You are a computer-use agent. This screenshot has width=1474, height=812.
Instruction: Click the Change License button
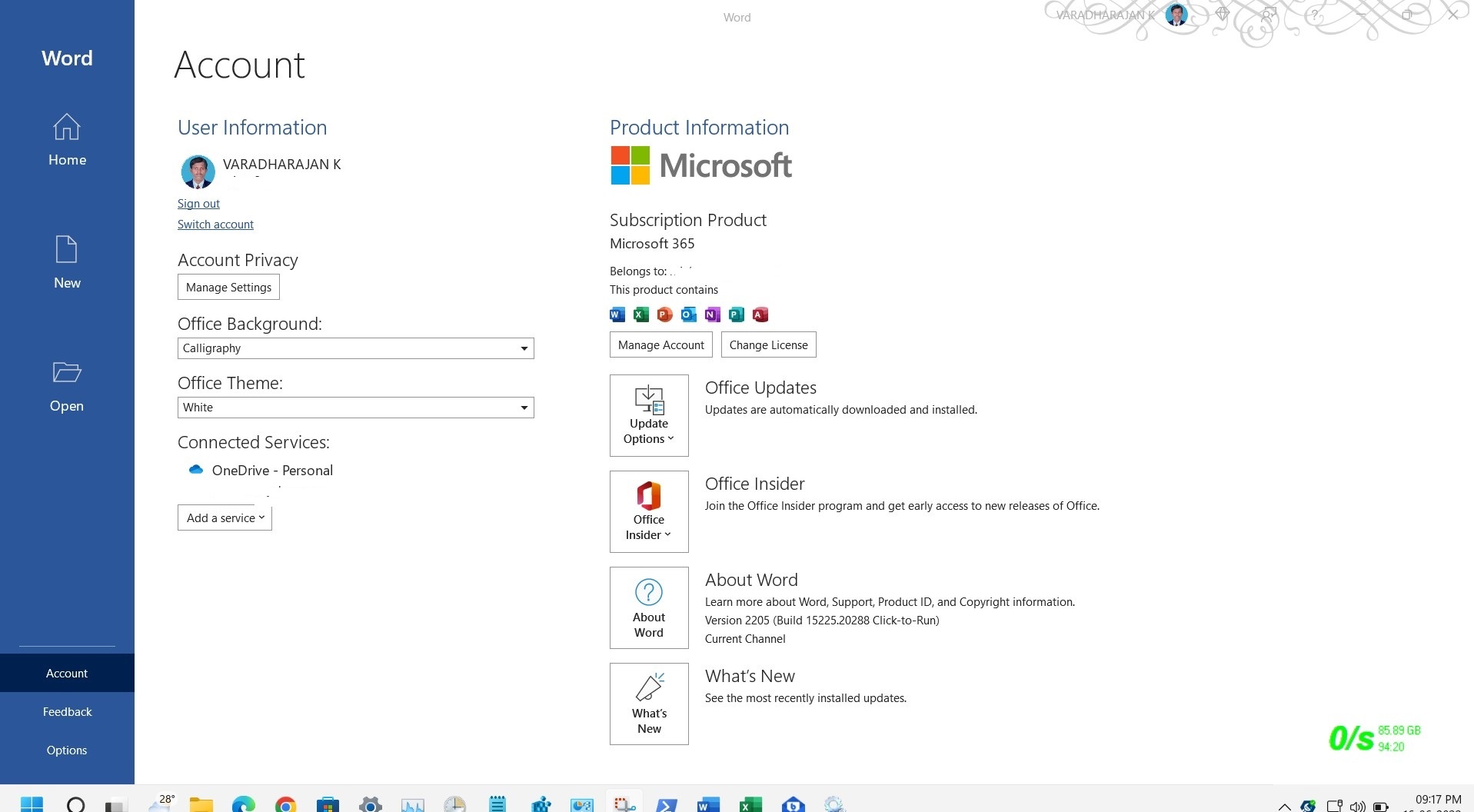click(x=768, y=344)
